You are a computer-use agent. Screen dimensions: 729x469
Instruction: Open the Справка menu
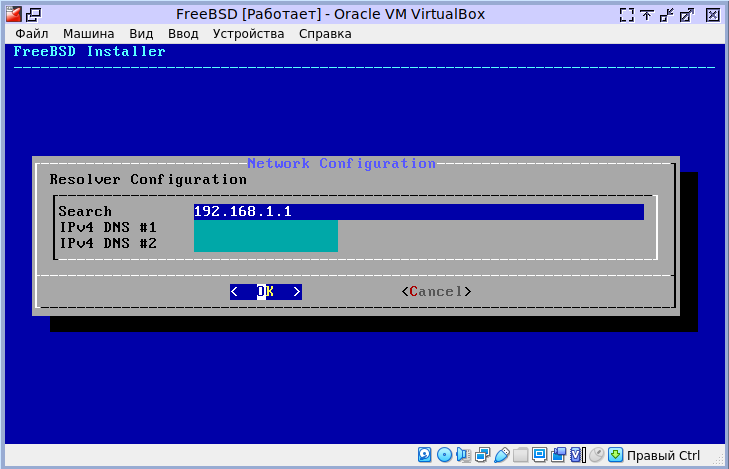[325, 34]
